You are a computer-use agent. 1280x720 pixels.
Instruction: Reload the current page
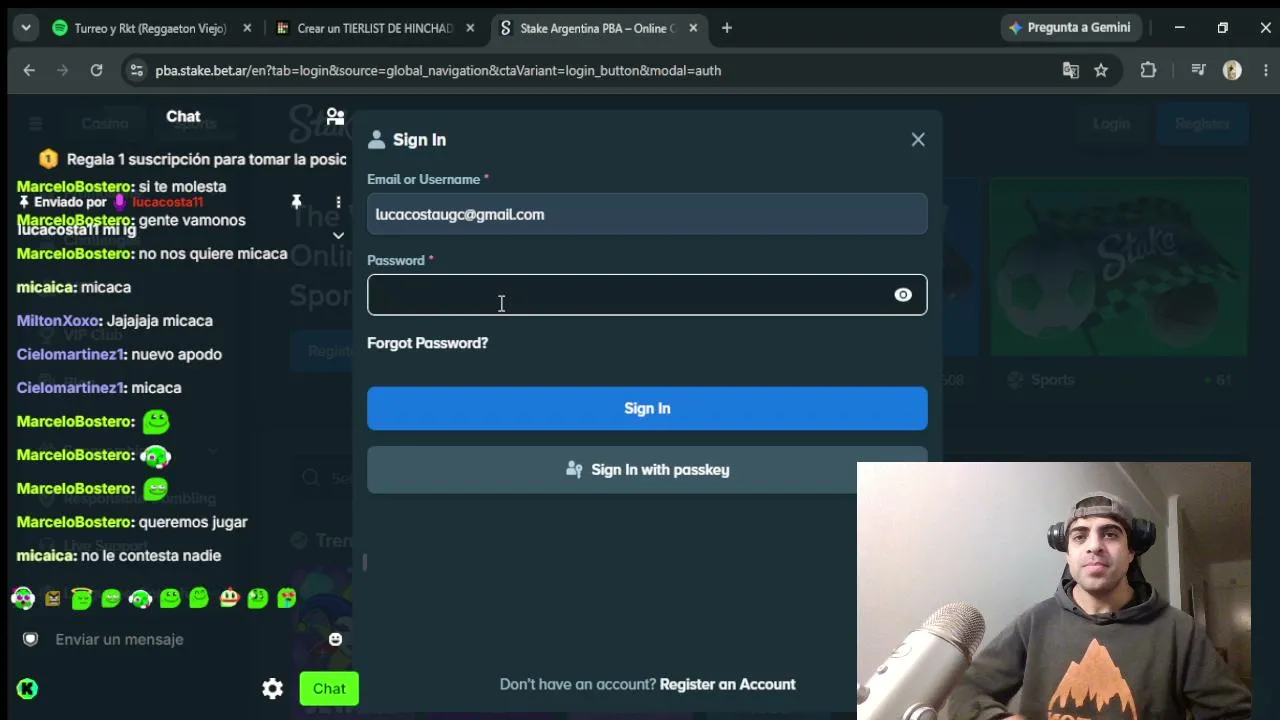tap(96, 70)
